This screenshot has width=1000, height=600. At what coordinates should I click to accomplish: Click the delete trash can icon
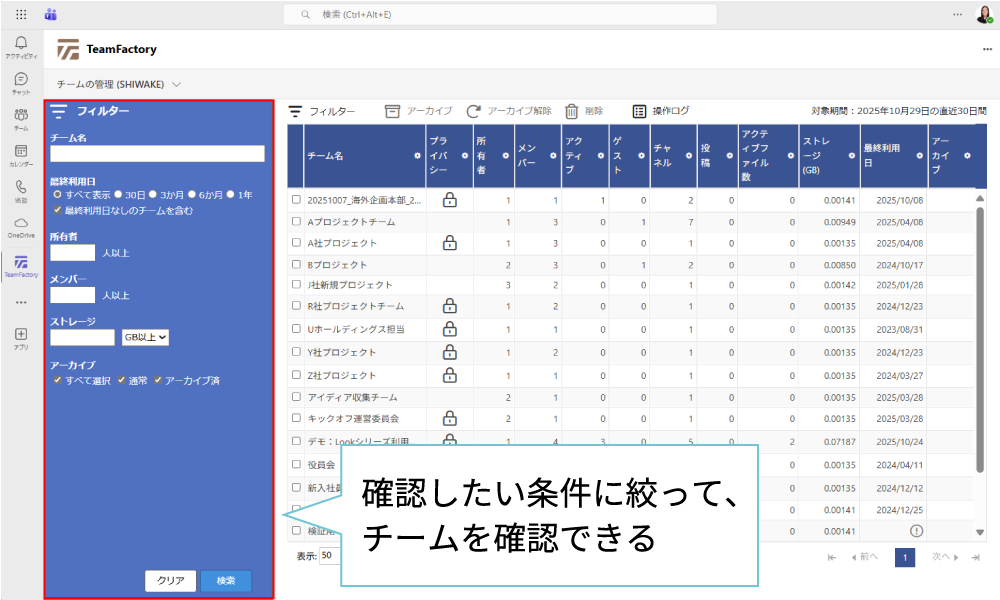(x=572, y=111)
